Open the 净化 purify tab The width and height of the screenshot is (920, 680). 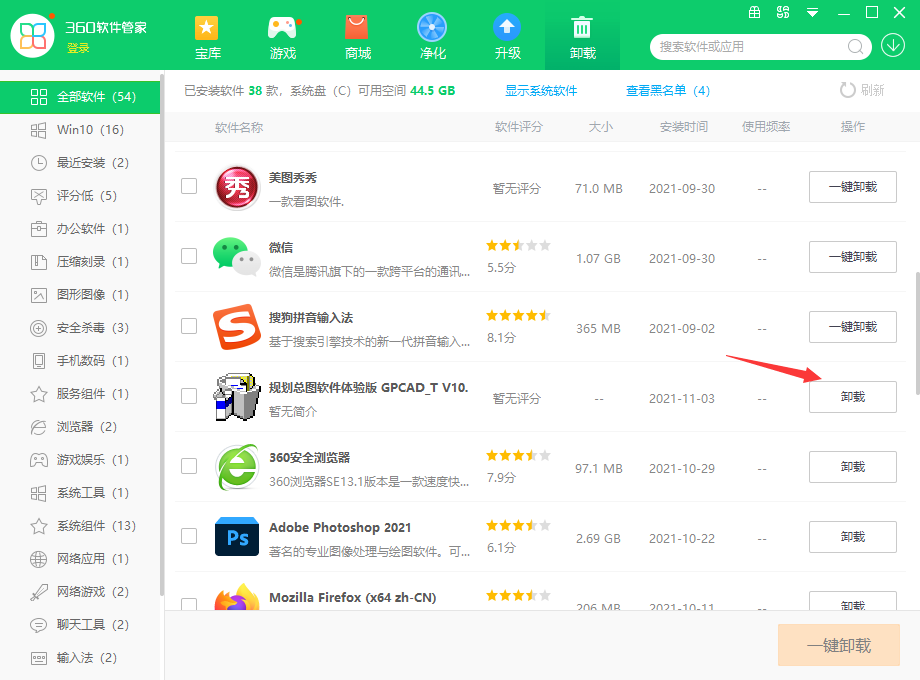[432, 38]
